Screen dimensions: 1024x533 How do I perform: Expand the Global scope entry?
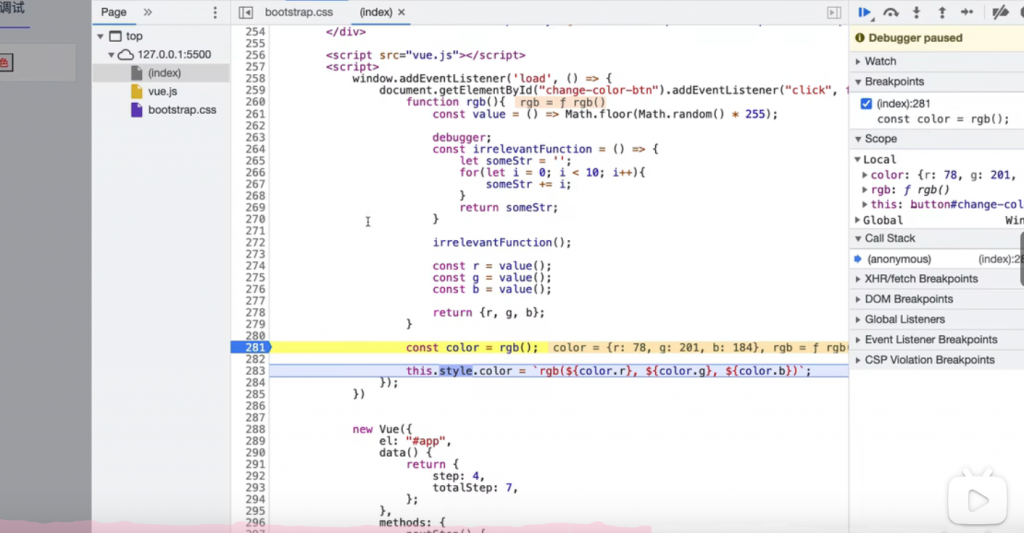point(883,220)
